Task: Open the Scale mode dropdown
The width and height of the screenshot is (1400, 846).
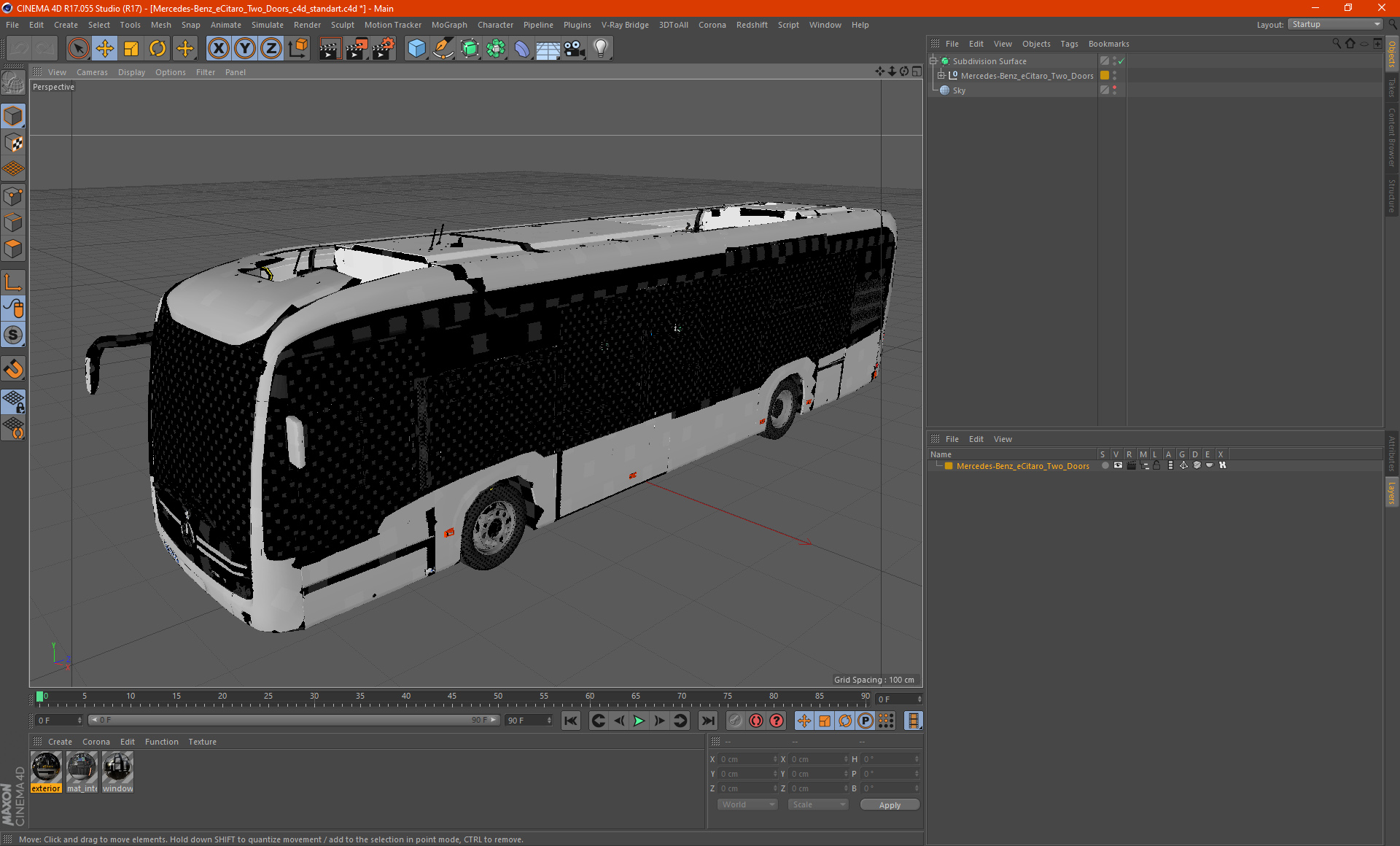Action: 818,804
